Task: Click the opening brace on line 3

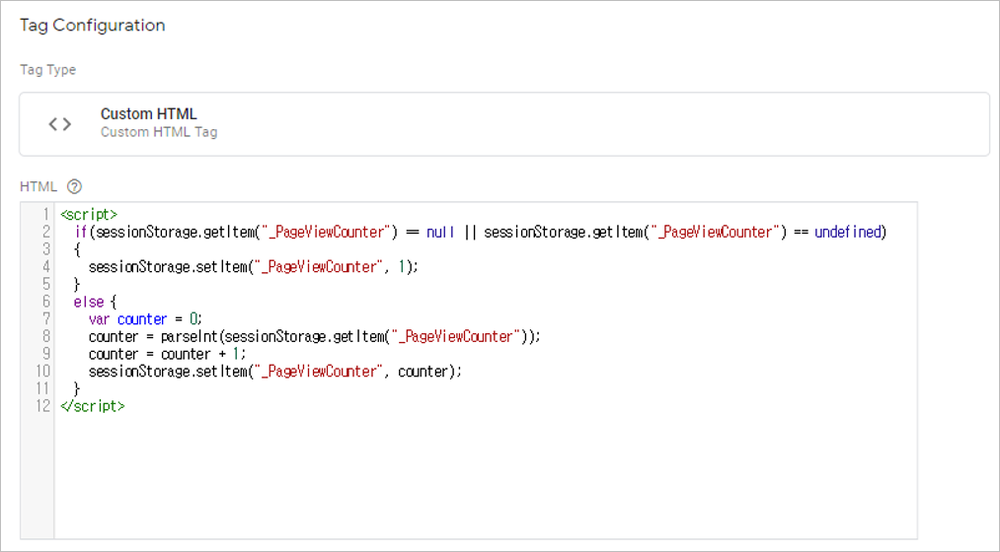Action: click(77, 249)
